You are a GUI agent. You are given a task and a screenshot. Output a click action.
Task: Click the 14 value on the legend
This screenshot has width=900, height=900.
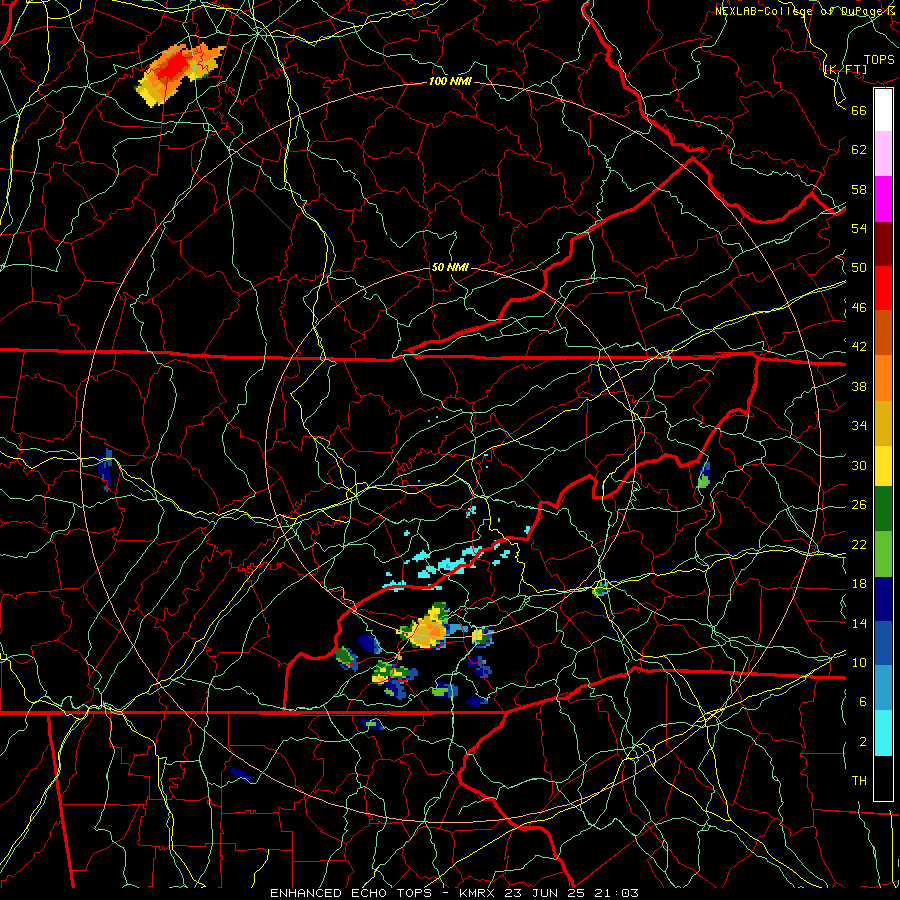click(x=859, y=623)
